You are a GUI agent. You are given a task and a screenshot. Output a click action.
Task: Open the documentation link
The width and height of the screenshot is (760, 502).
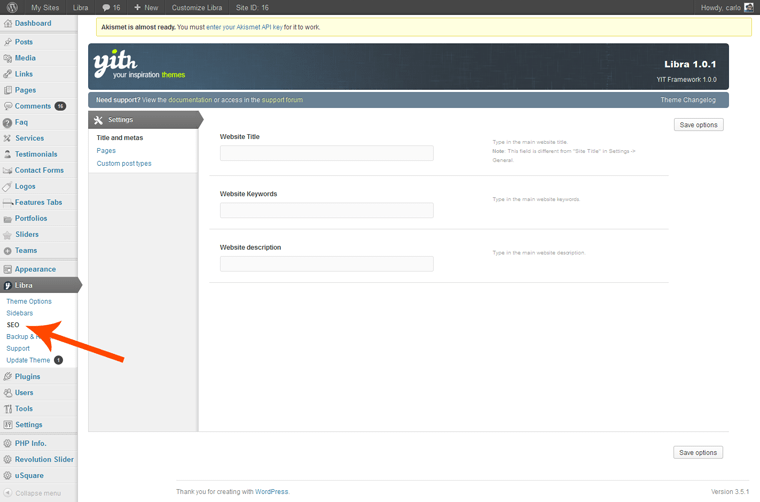[190, 100]
